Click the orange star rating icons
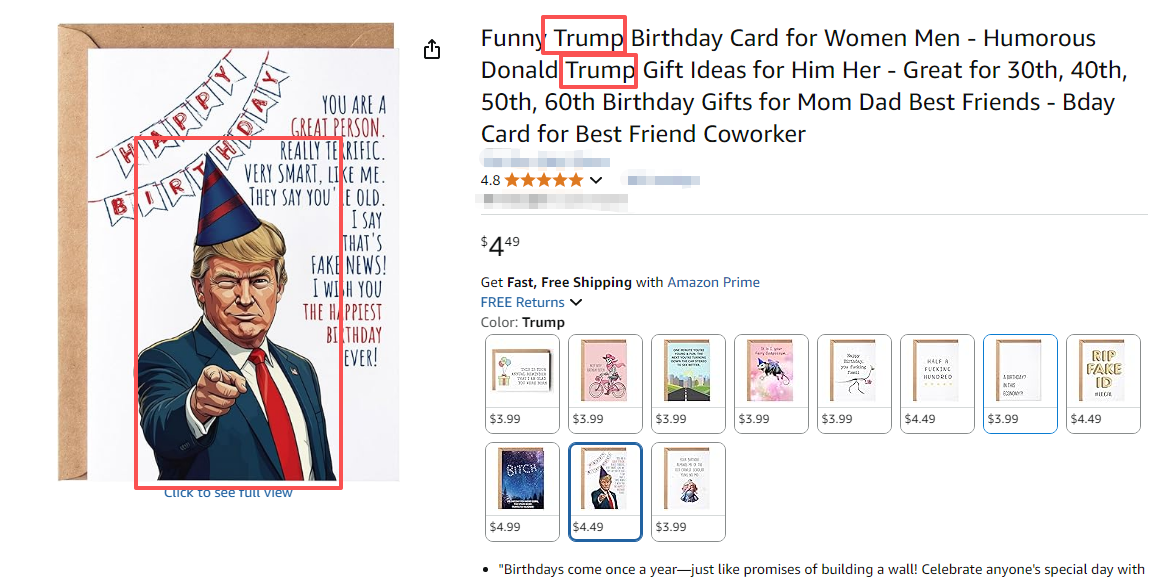Viewport: 1157px width, 578px height. click(543, 180)
